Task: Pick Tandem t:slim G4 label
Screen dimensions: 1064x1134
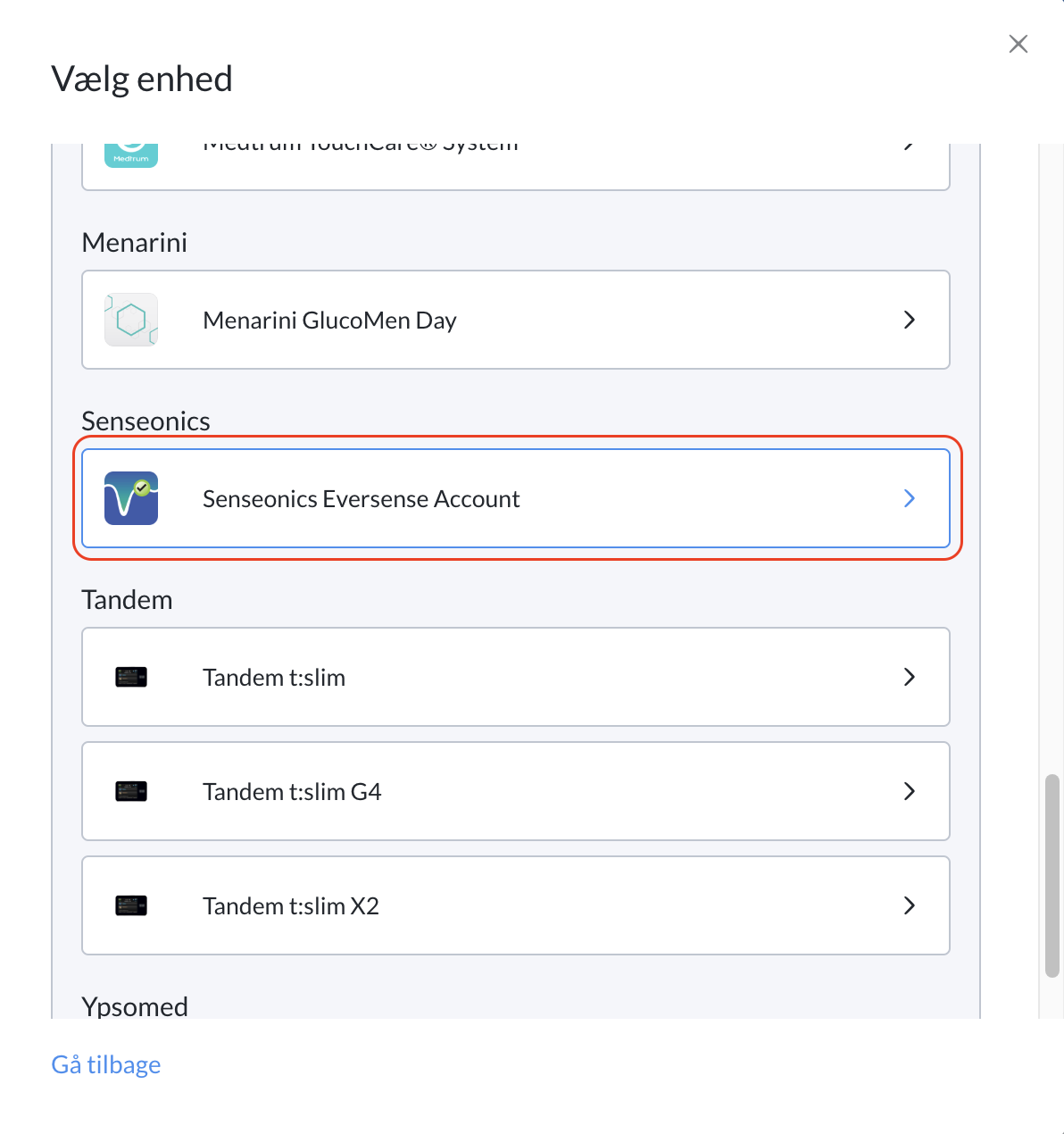Action: 292,791
